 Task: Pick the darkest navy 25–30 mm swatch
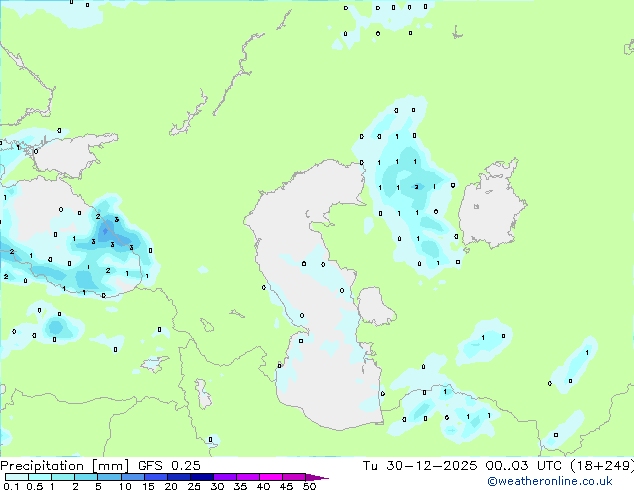[202, 477]
